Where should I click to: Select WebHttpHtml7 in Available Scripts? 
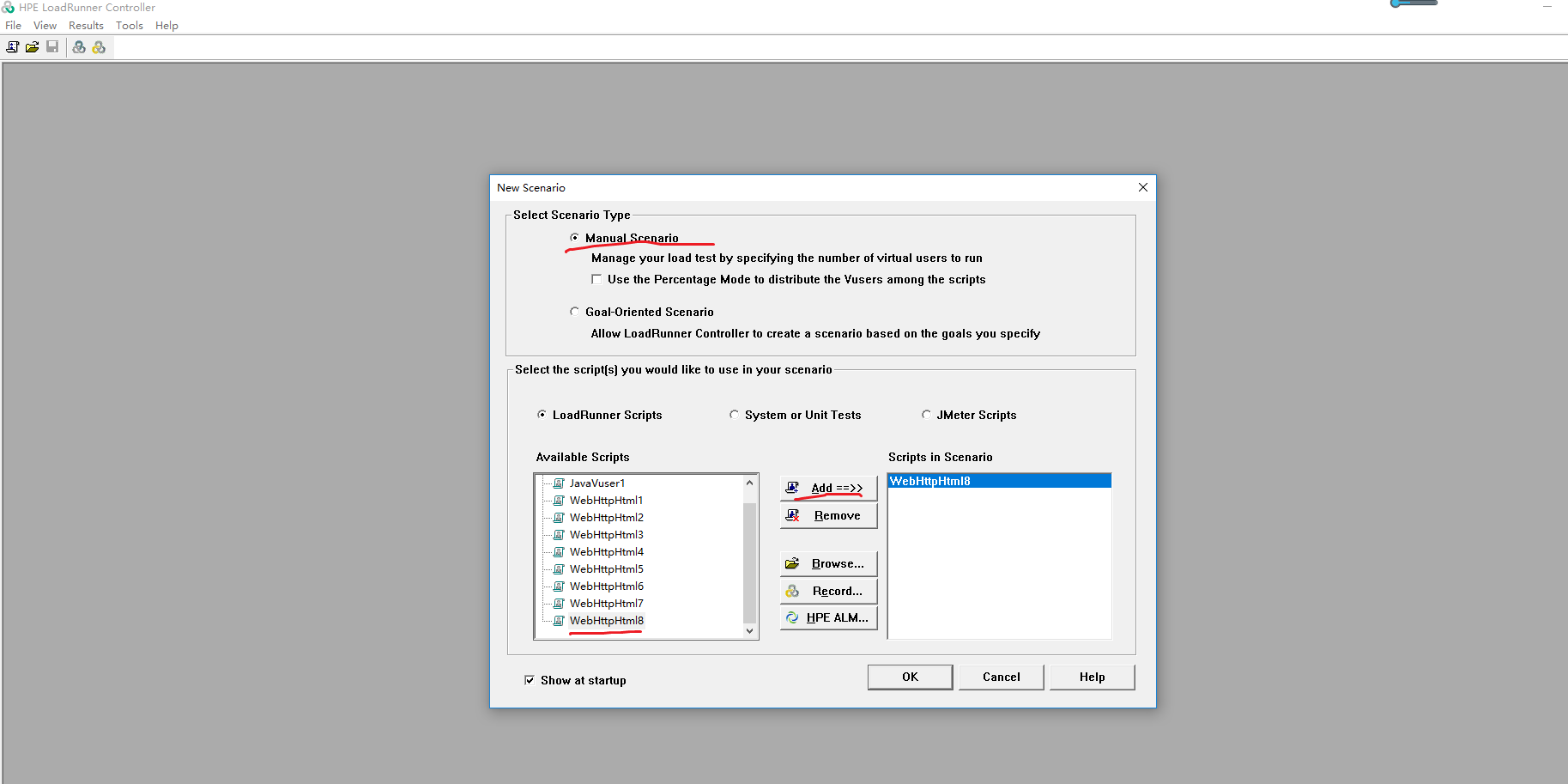click(606, 604)
